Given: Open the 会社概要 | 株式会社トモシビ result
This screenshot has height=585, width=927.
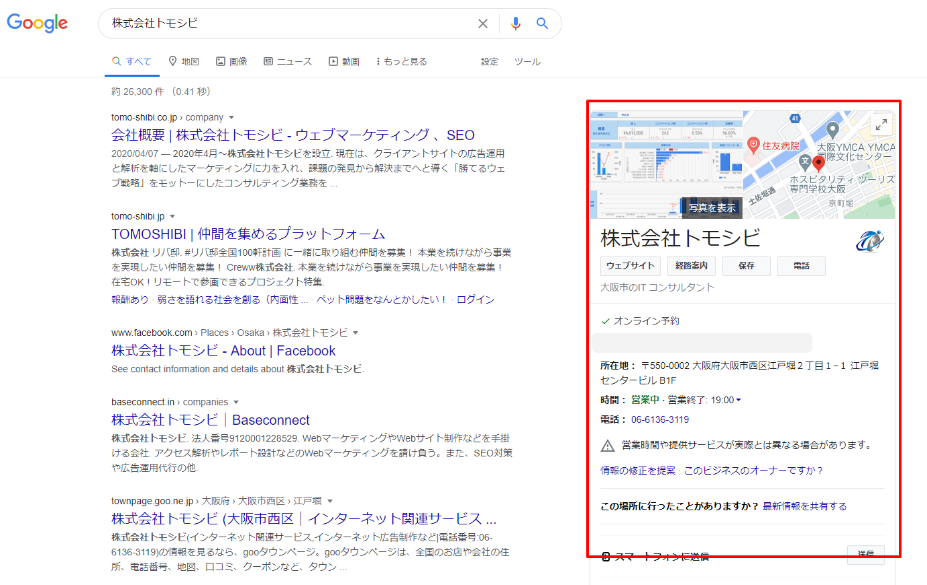Looking at the screenshot, I should 293,135.
